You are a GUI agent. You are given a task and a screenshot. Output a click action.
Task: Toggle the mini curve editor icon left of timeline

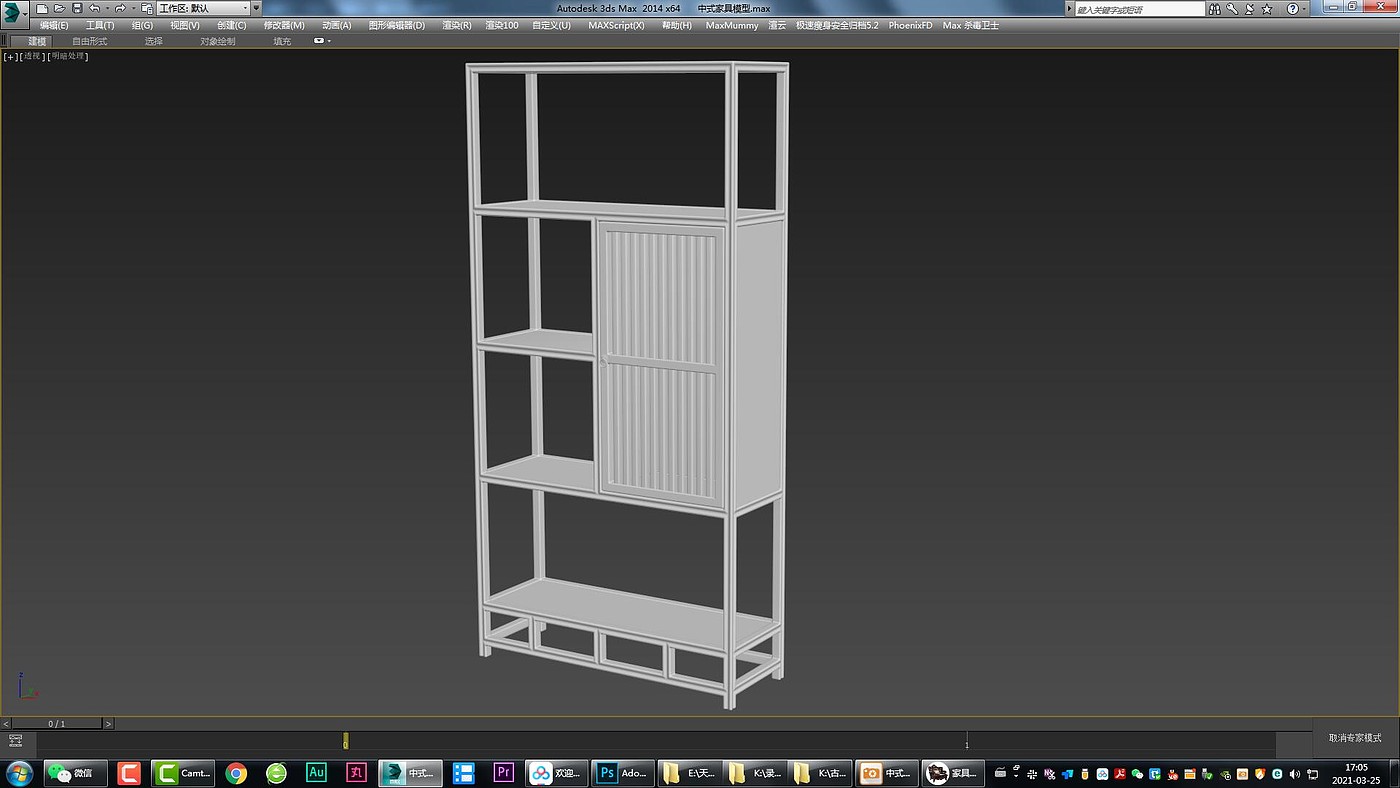(x=16, y=741)
